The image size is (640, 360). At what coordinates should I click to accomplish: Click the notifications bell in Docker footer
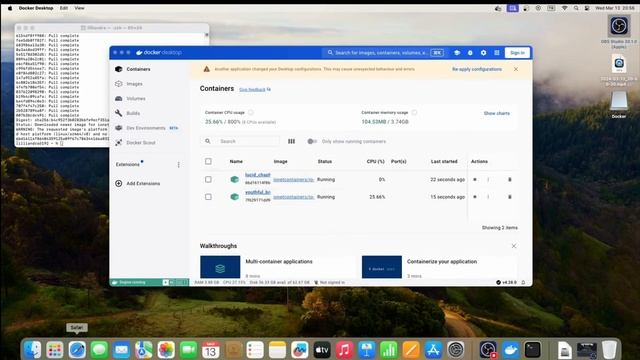[x=523, y=282]
